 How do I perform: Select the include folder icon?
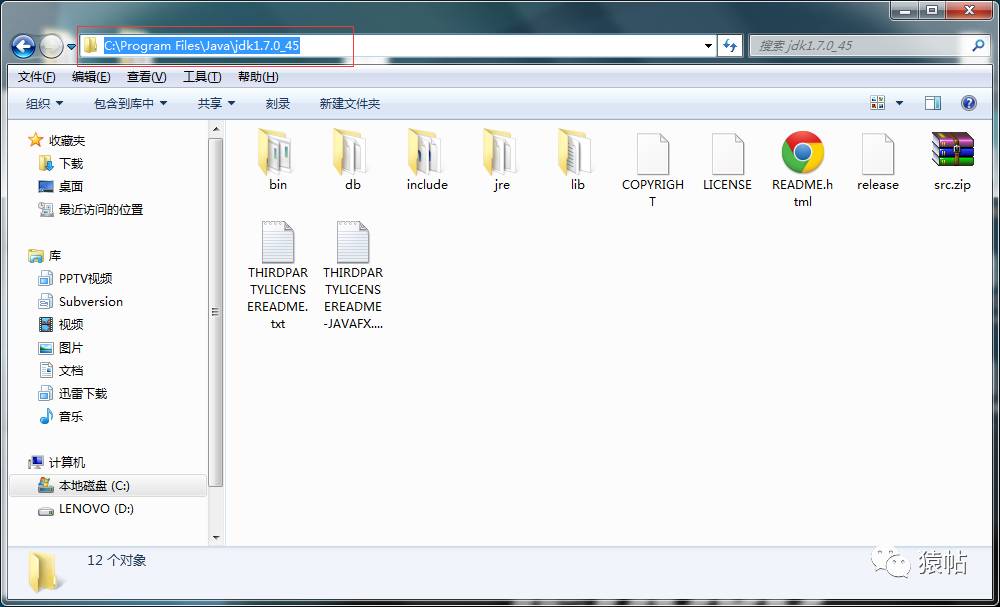pyautogui.click(x=427, y=152)
